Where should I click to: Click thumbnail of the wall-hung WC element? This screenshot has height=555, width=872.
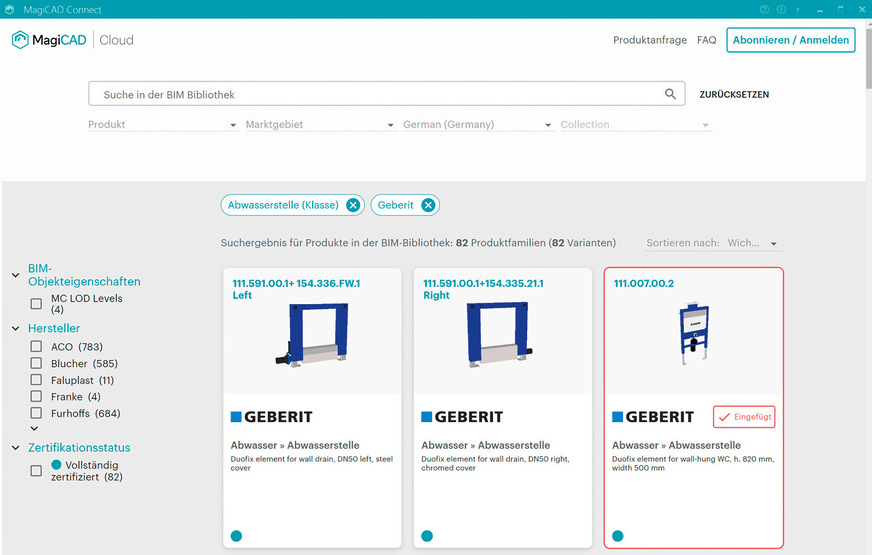point(693,333)
